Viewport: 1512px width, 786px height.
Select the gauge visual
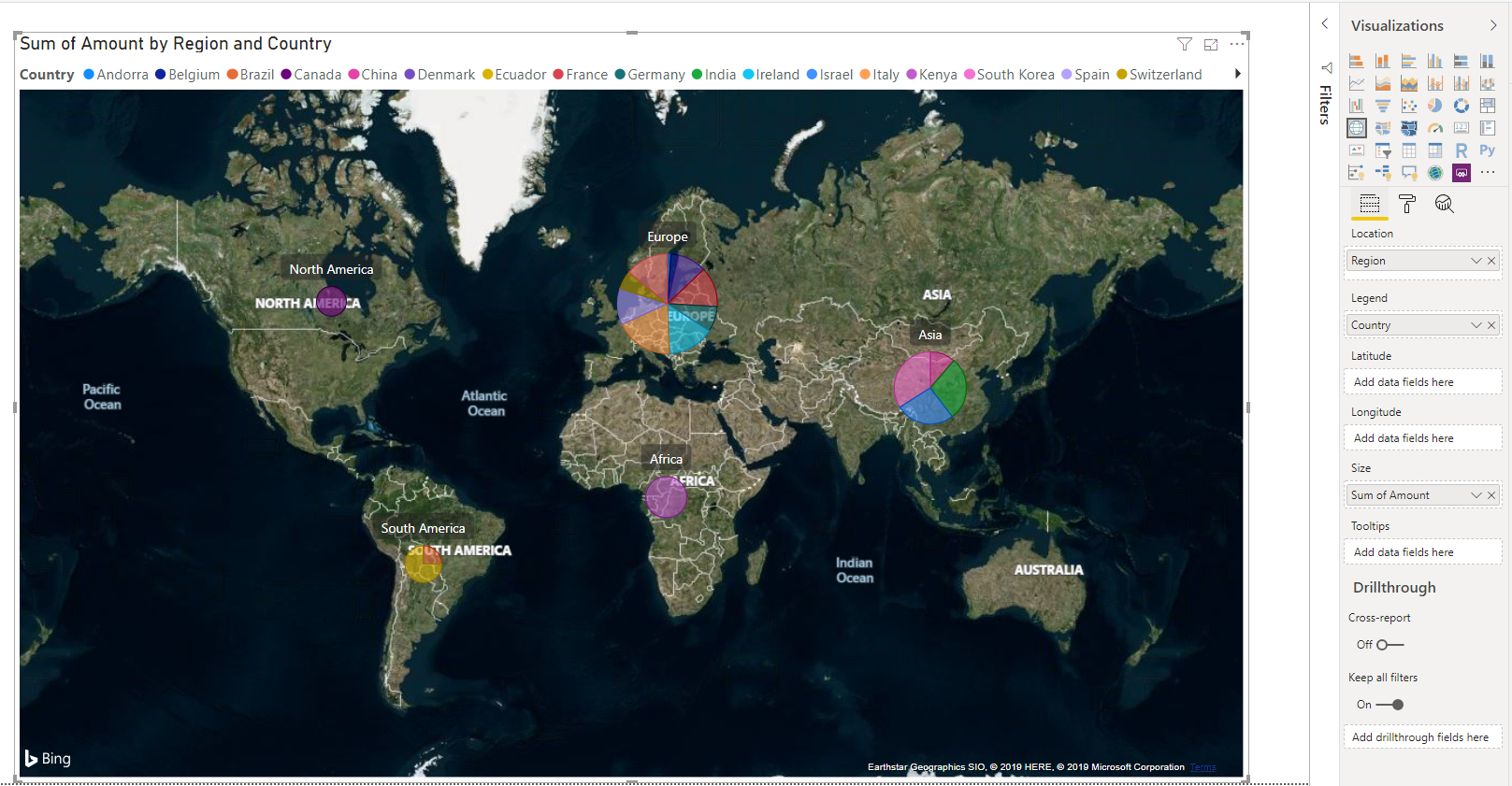click(1435, 128)
